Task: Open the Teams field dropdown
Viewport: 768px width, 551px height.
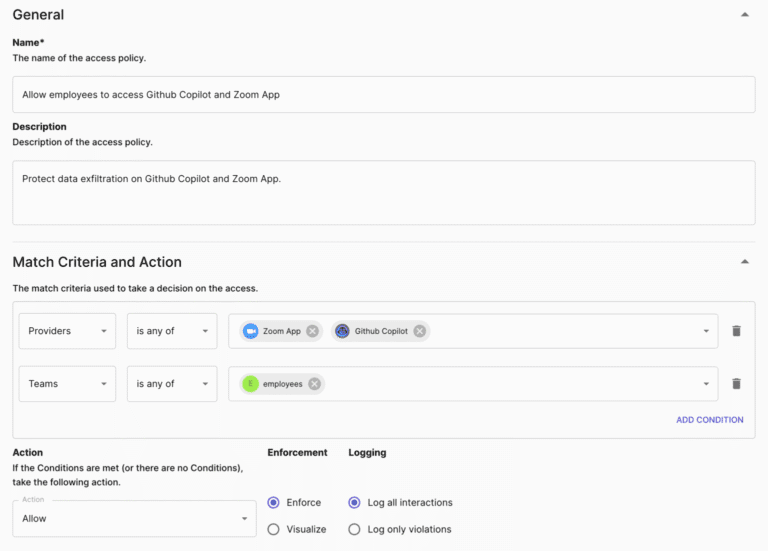Action: pos(67,384)
